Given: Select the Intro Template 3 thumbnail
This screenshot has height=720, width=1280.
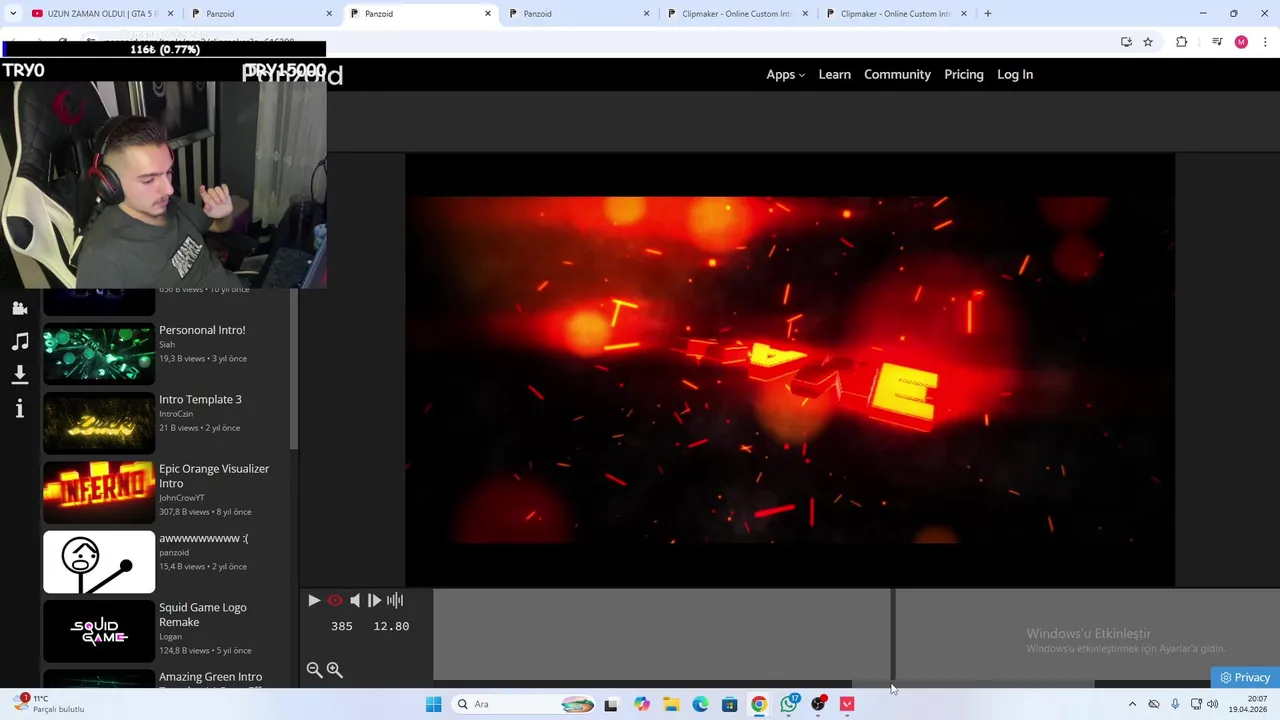Looking at the screenshot, I should click(x=99, y=423).
